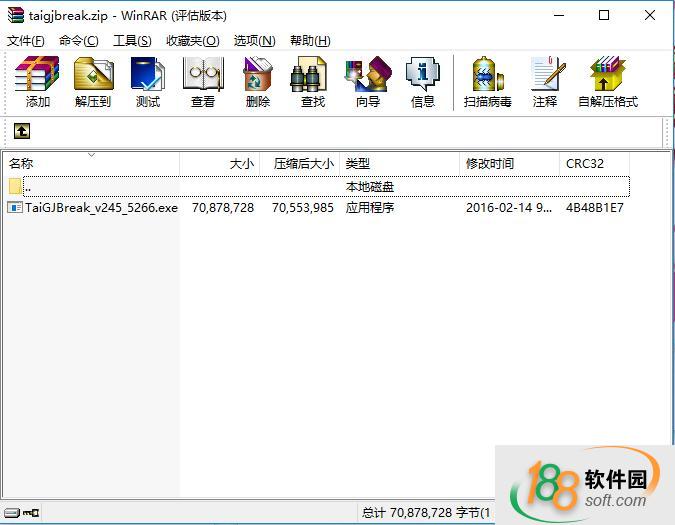This screenshot has width=675, height=525.
Task: Show archive 信息 (Info) icon
Action: (x=423, y=82)
